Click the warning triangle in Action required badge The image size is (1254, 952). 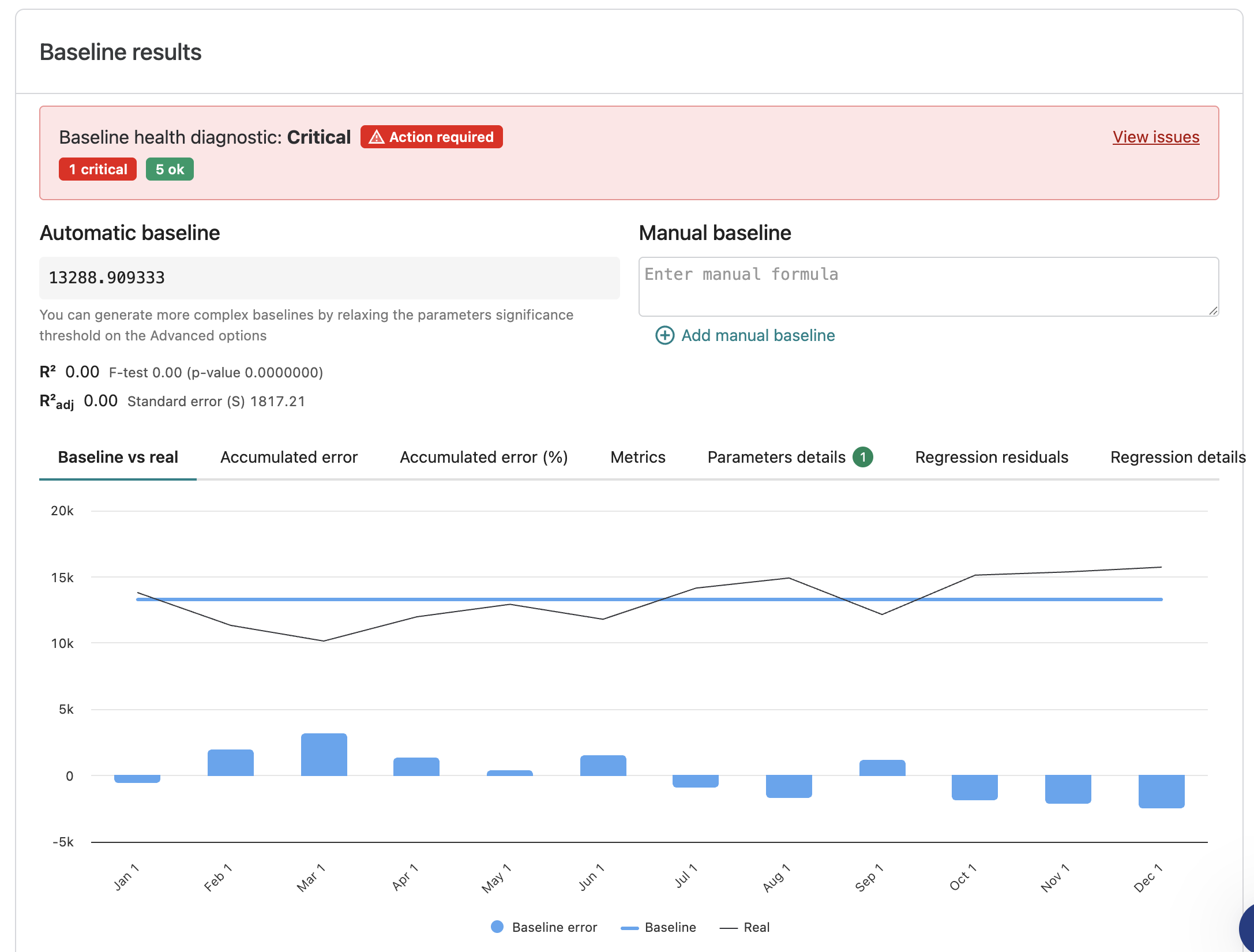click(x=376, y=137)
